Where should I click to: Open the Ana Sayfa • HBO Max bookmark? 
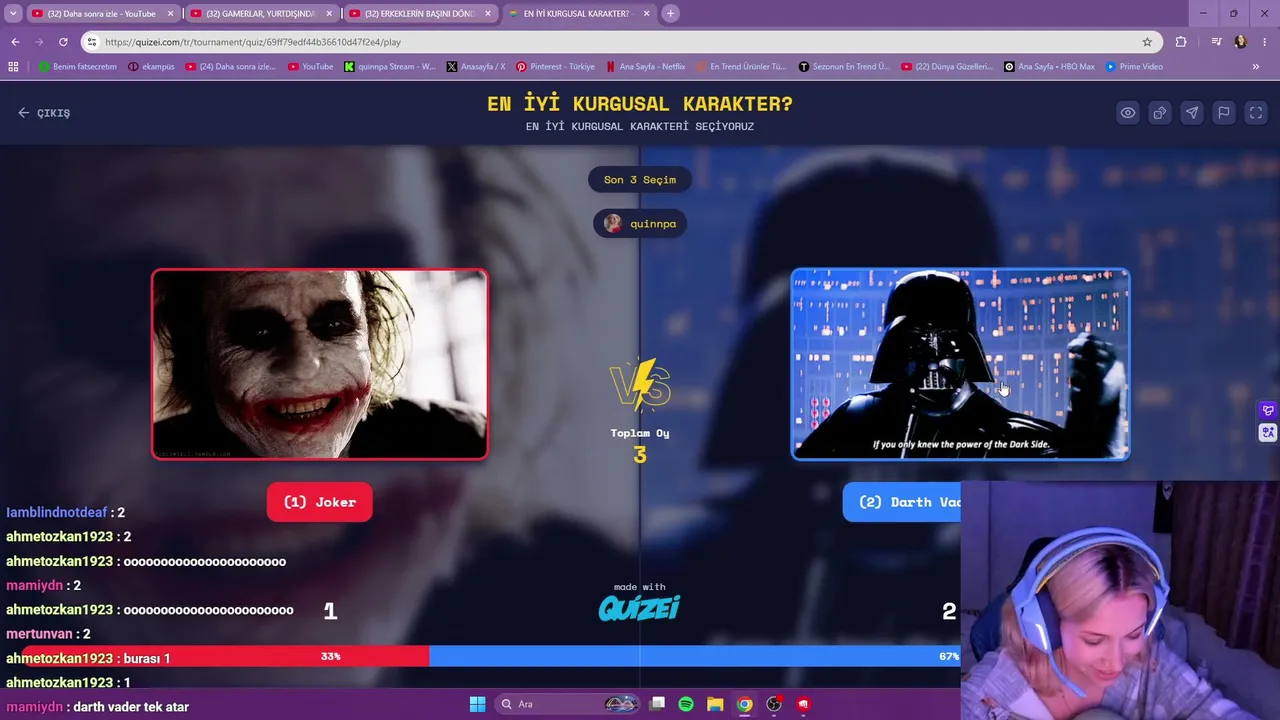coord(1049,67)
